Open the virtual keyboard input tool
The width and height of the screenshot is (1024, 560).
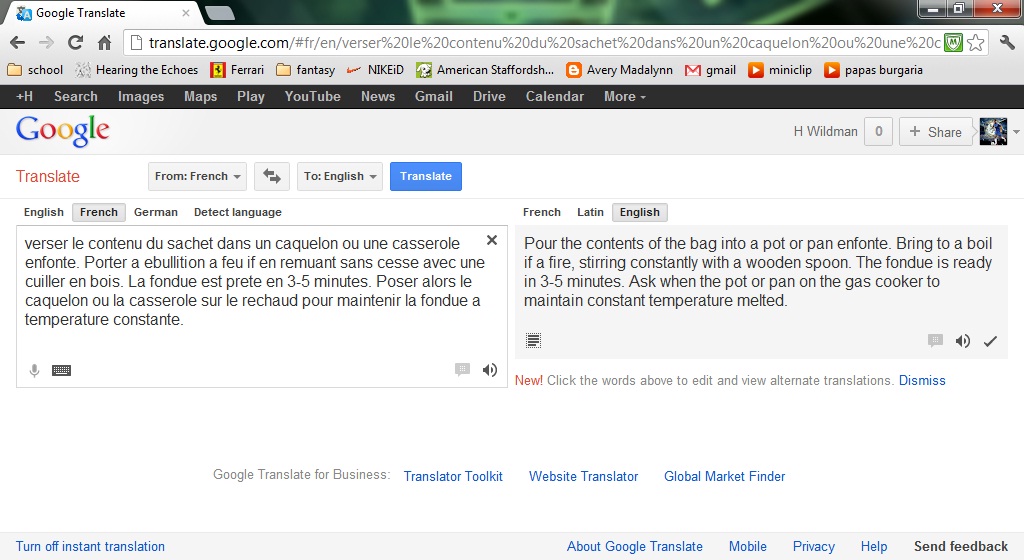62,370
